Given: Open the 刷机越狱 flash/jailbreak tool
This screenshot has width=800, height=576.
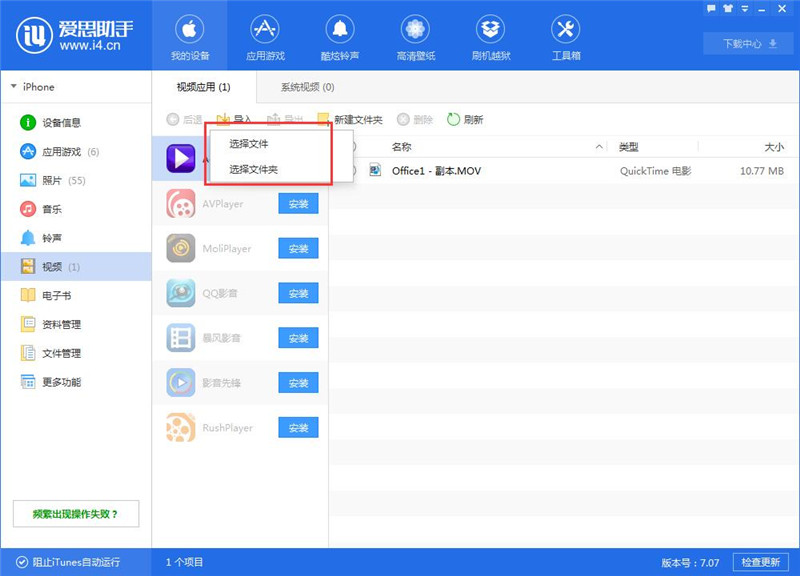Looking at the screenshot, I should [490, 35].
